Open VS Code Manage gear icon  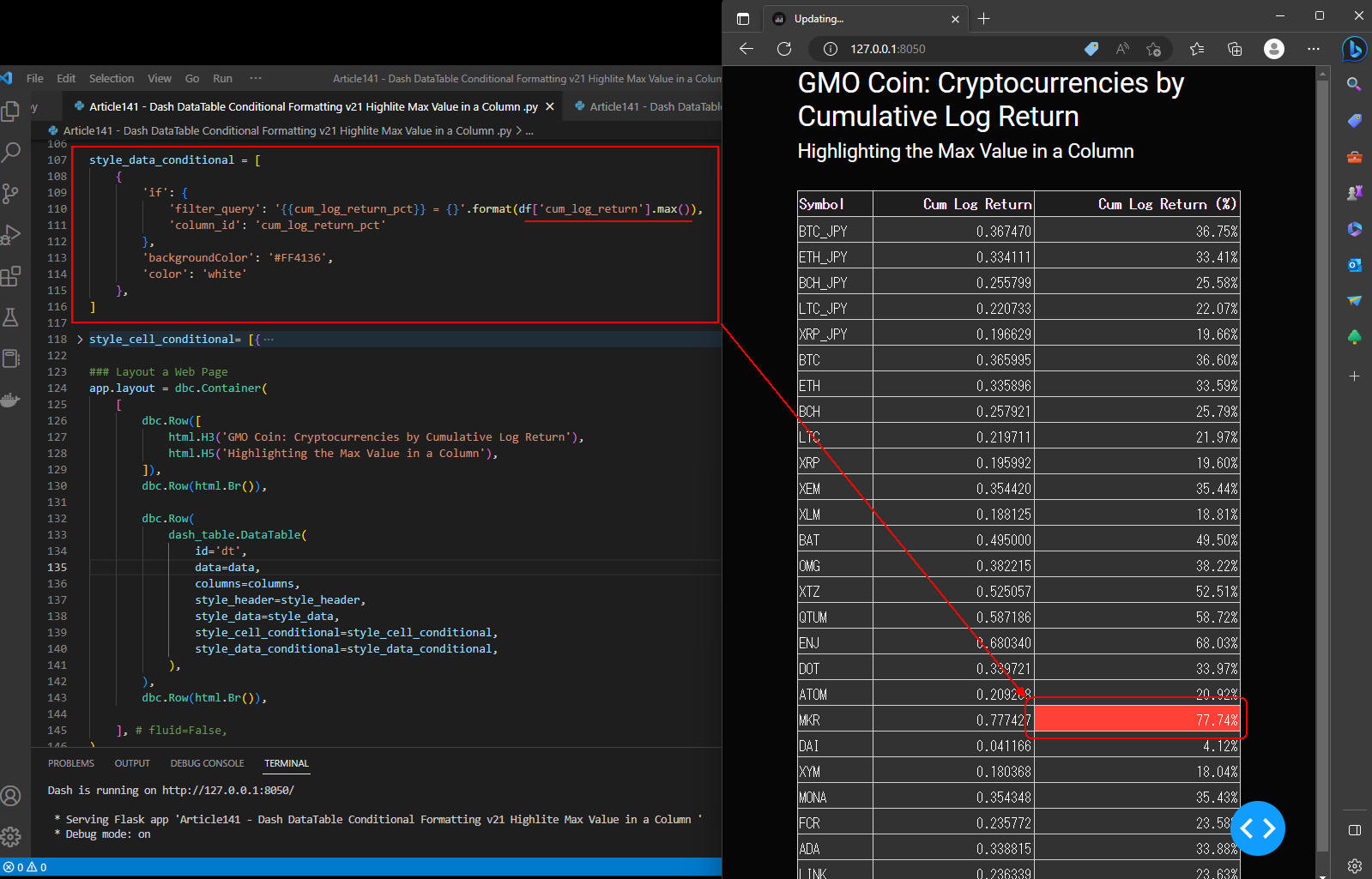click(10, 837)
